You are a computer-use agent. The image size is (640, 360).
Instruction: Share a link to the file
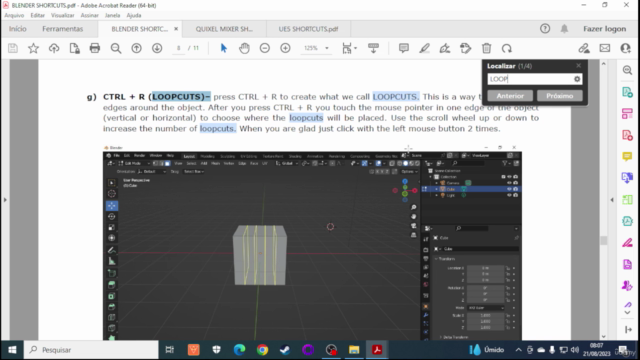[x=584, y=48]
